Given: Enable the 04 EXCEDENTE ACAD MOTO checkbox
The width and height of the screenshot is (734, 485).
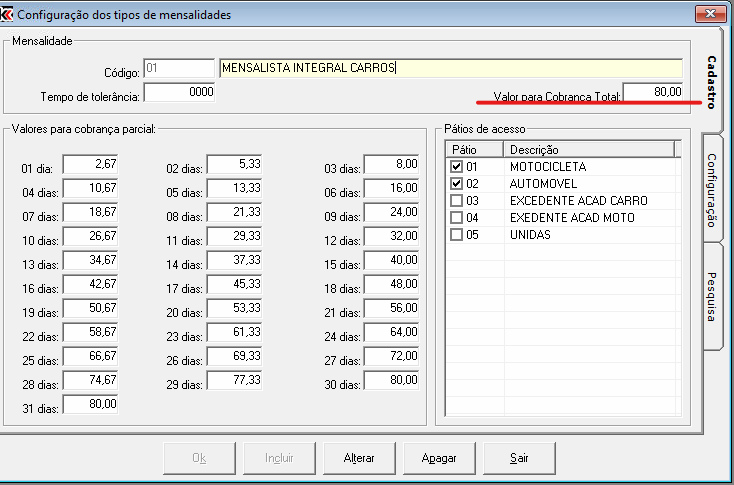Looking at the screenshot, I should (x=457, y=218).
